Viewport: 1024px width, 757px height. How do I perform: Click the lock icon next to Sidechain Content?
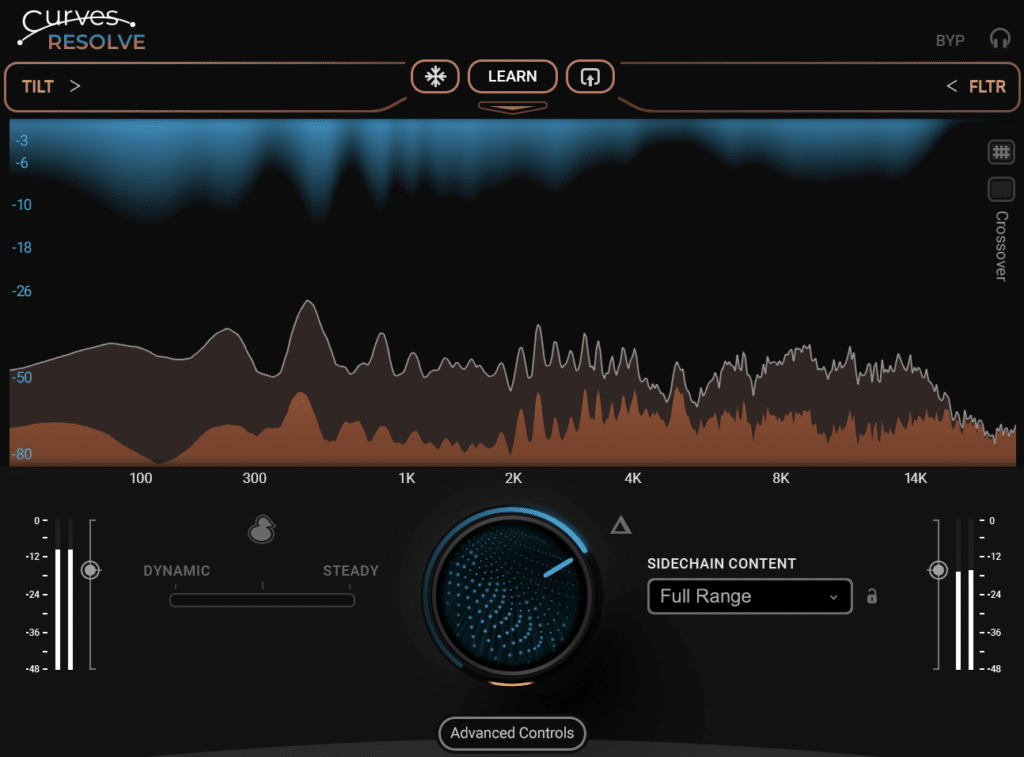coord(870,596)
